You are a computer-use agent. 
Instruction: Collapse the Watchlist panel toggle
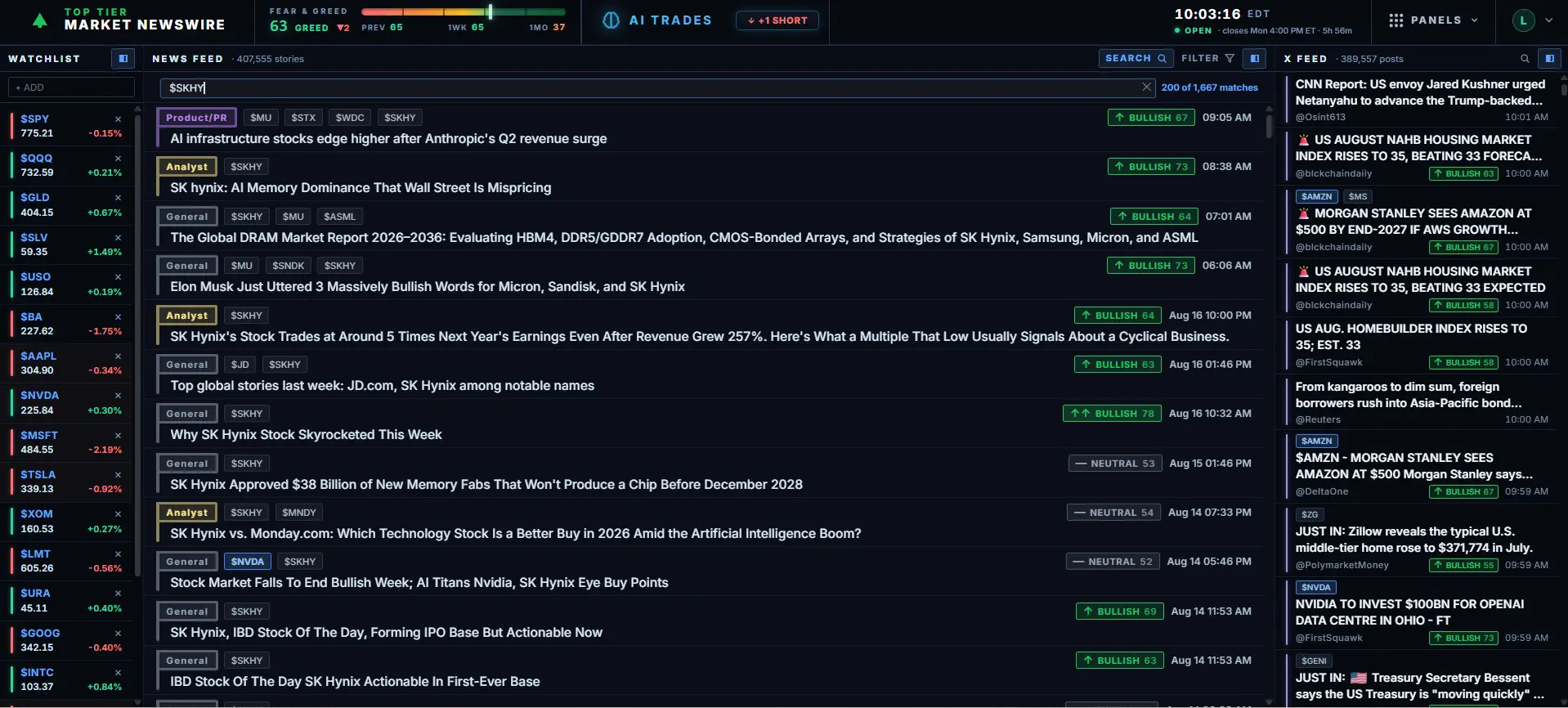pos(123,58)
